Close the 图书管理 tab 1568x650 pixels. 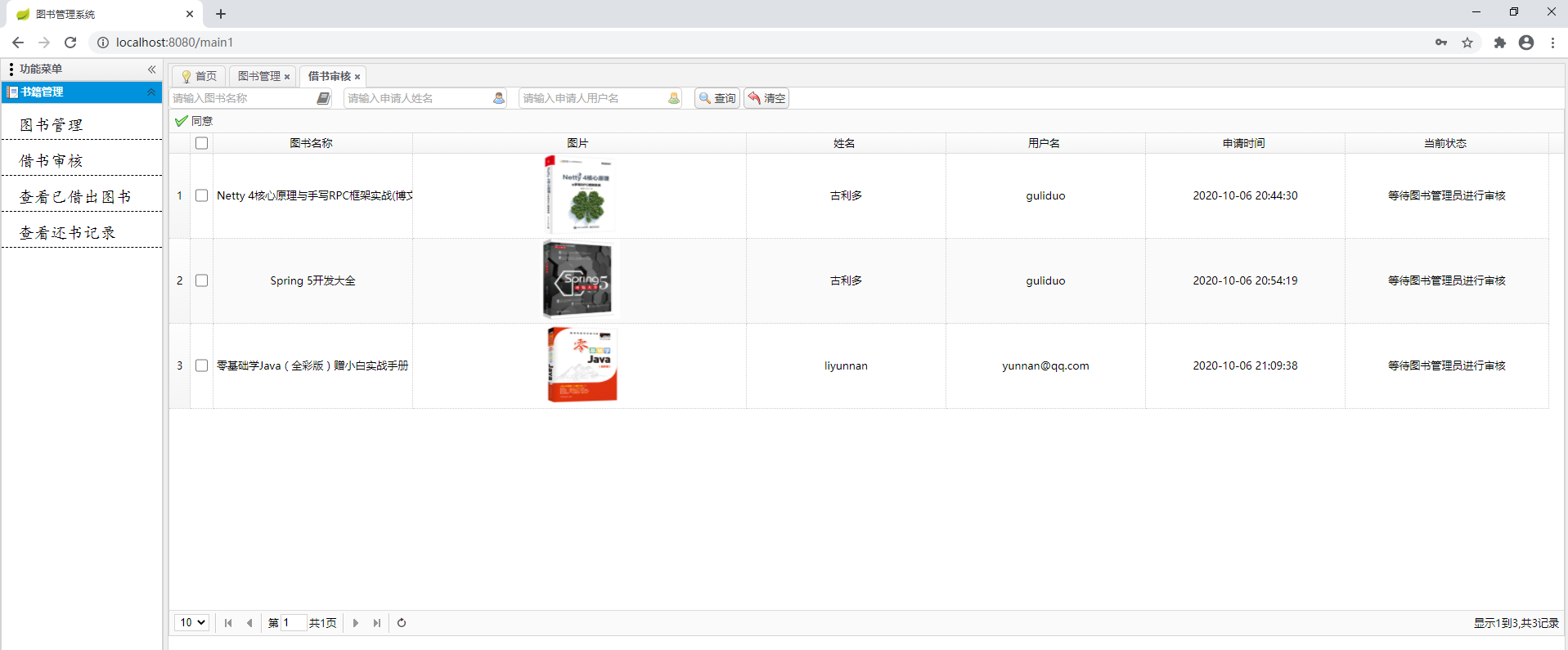pyautogui.click(x=287, y=77)
